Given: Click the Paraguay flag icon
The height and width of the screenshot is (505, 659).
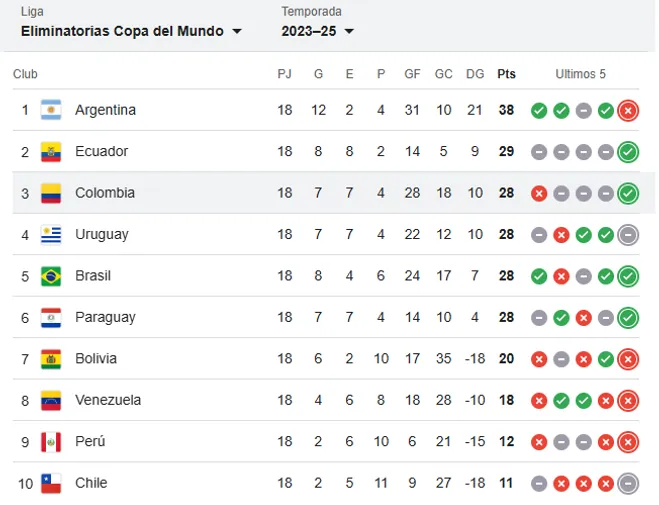Looking at the screenshot, I should click(51, 318).
